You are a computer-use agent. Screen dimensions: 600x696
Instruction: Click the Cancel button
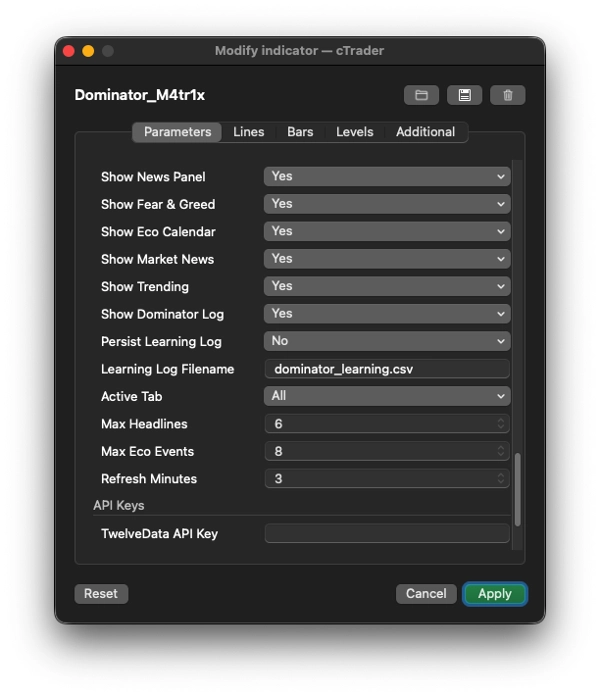426,593
